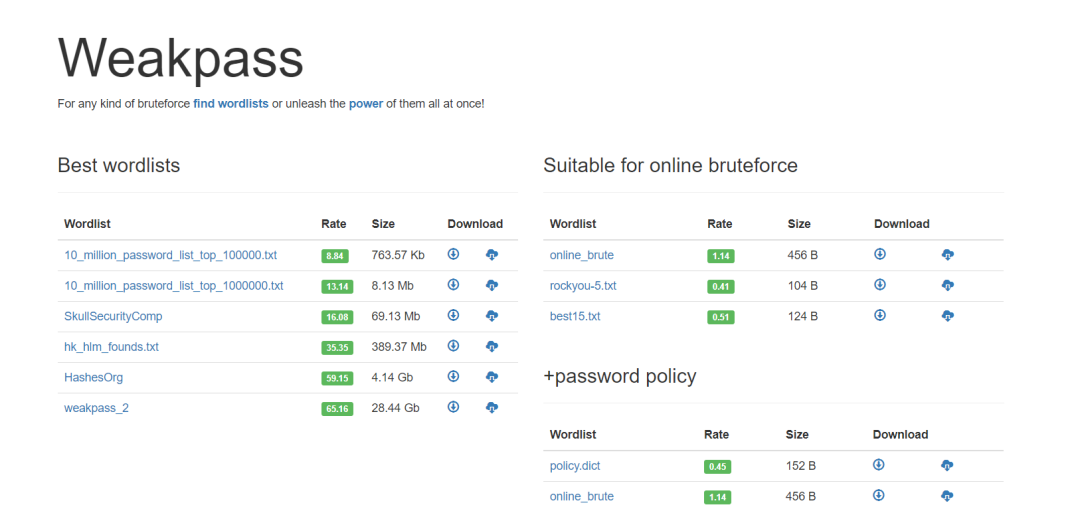Image resolution: width=1080 pixels, height=523 pixels.
Task: Open the weakpass_2 wordlist link
Action: [x=96, y=408]
